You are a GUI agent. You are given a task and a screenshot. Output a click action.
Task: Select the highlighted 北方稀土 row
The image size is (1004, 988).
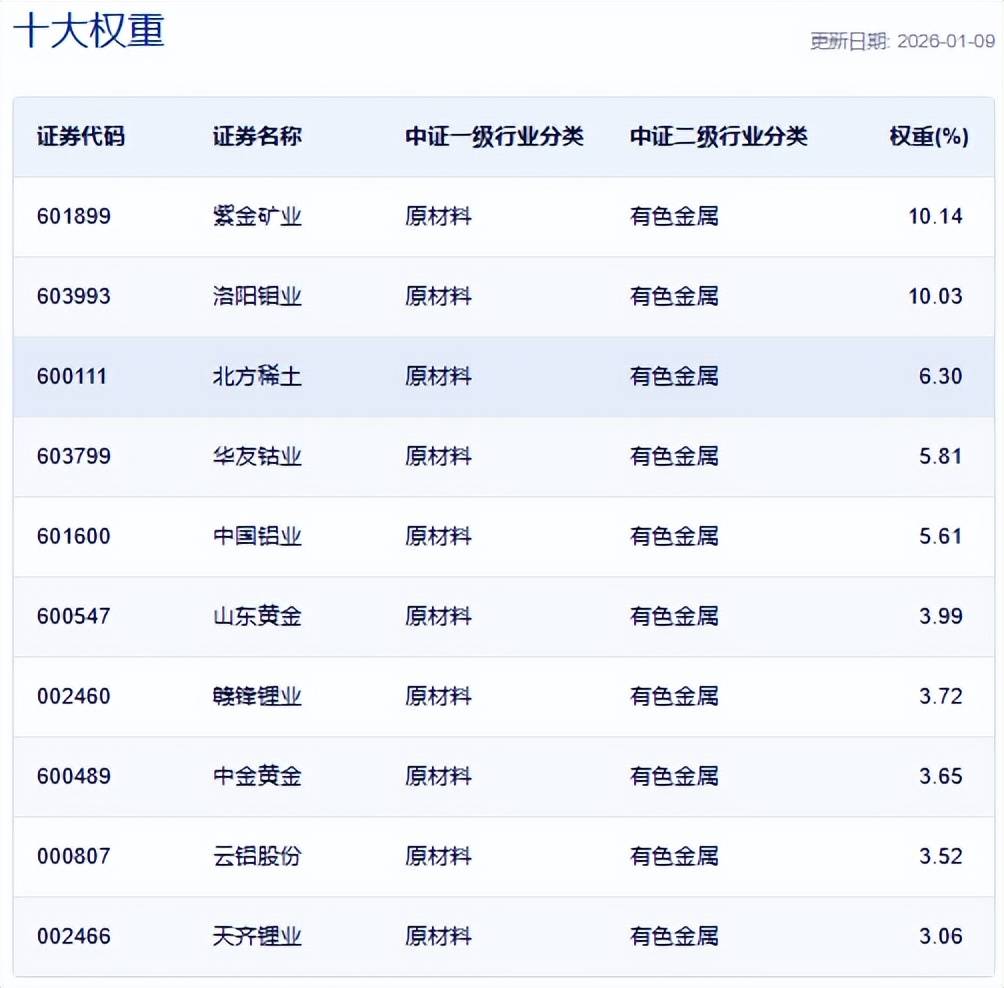click(x=257, y=376)
